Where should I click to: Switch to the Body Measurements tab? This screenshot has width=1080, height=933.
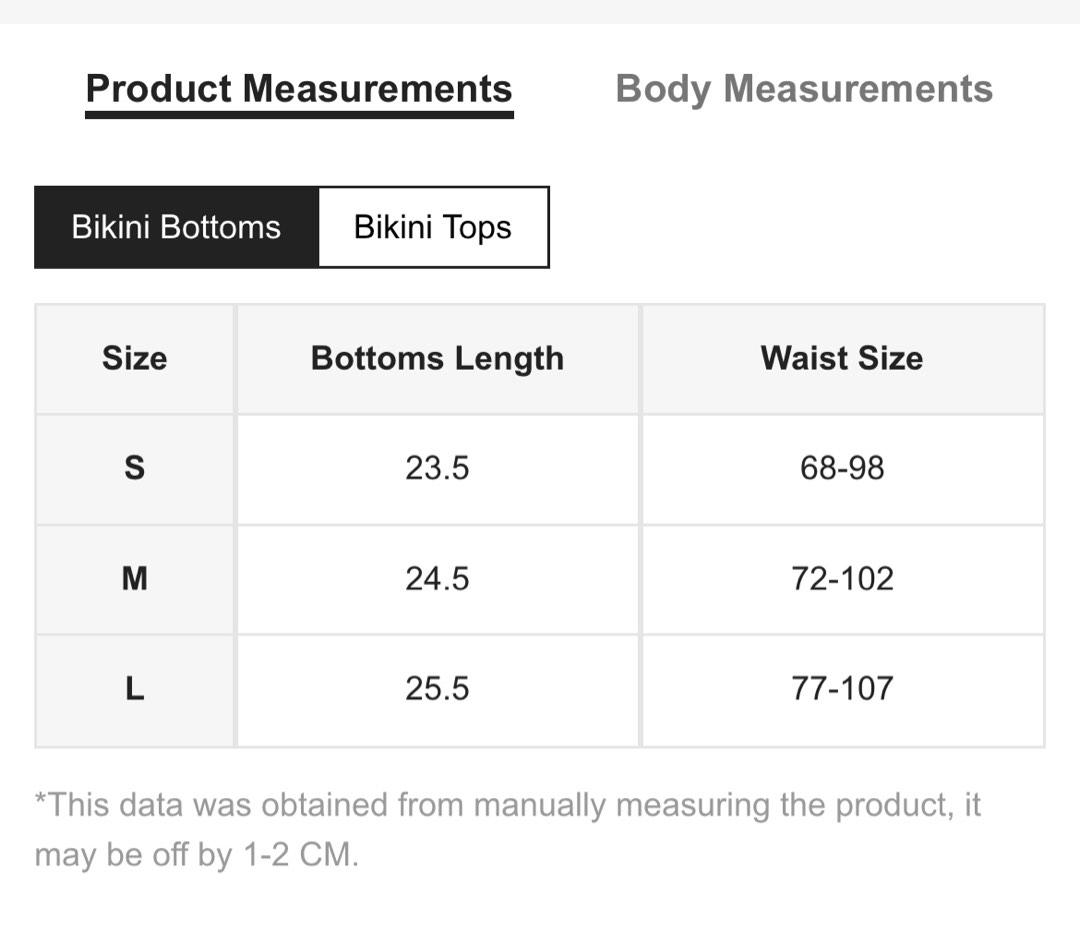(x=804, y=90)
